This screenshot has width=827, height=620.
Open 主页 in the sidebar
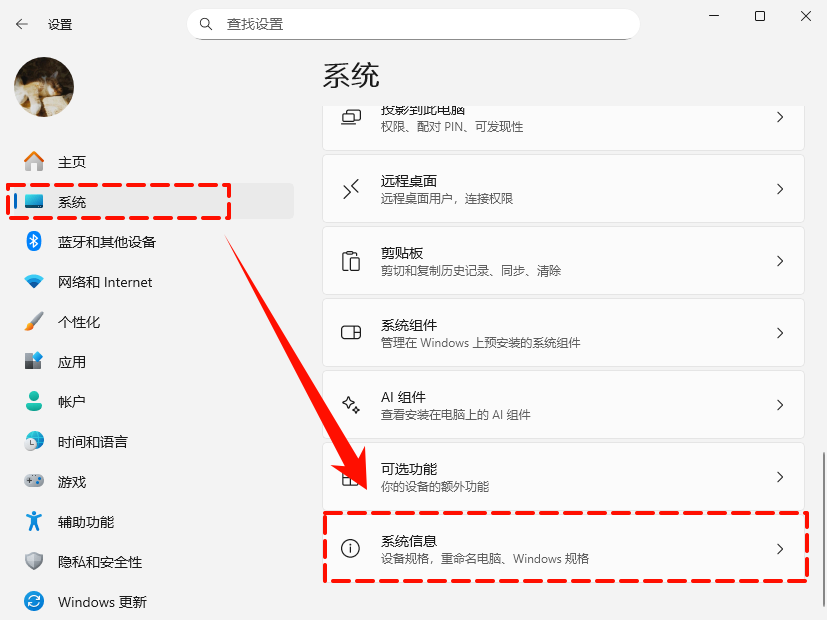pos(72,162)
